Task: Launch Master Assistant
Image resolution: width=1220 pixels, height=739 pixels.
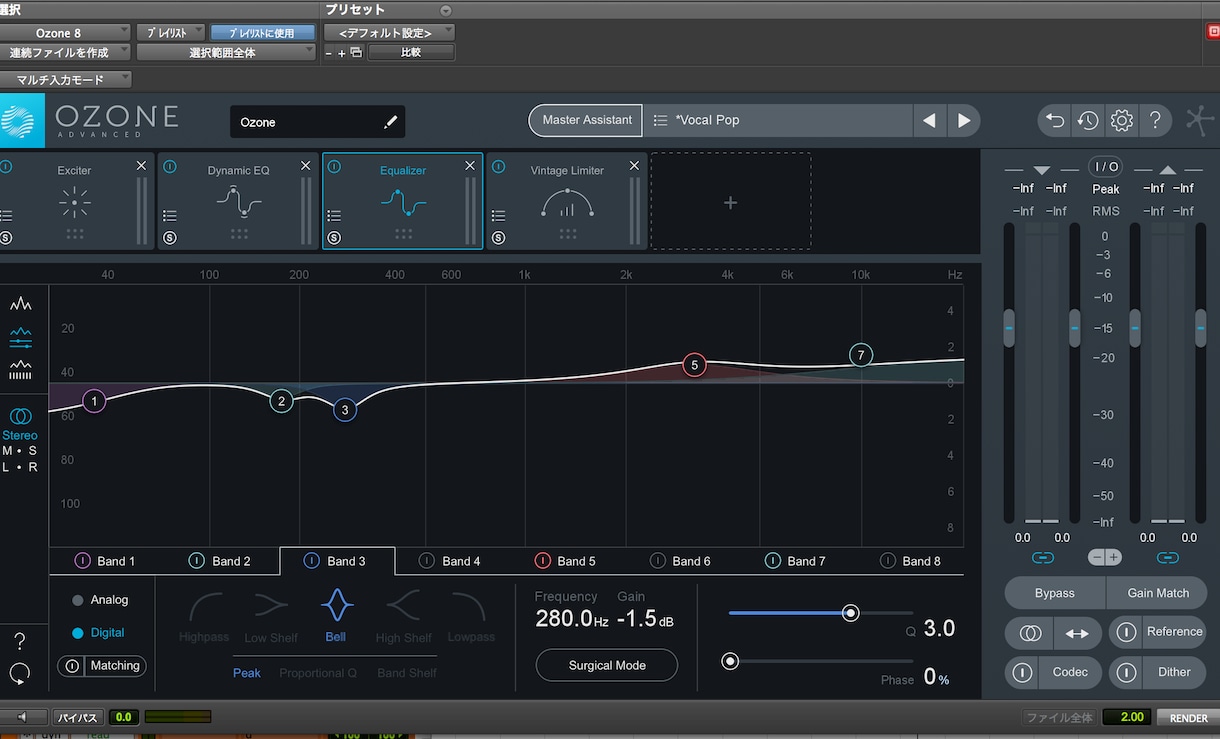Action: pyautogui.click(x=587, y=120)
